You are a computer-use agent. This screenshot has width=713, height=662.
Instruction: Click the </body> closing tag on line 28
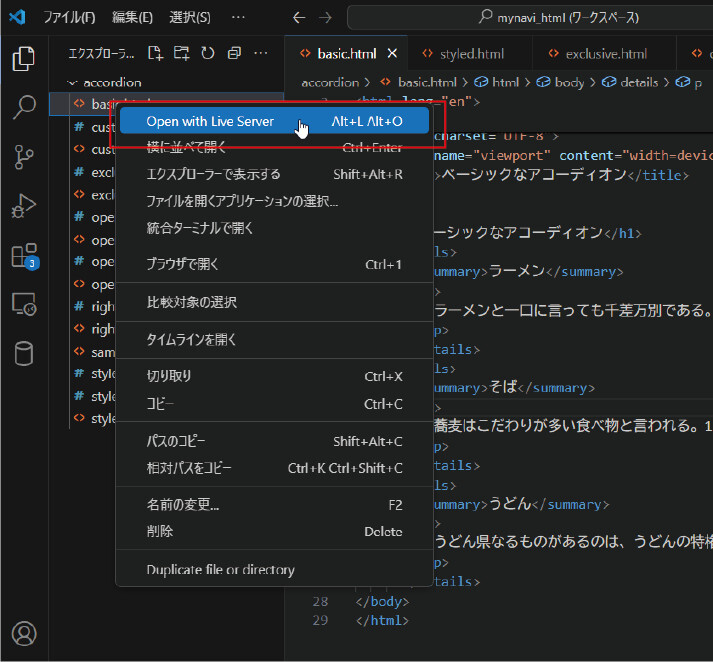coord(382,601)
